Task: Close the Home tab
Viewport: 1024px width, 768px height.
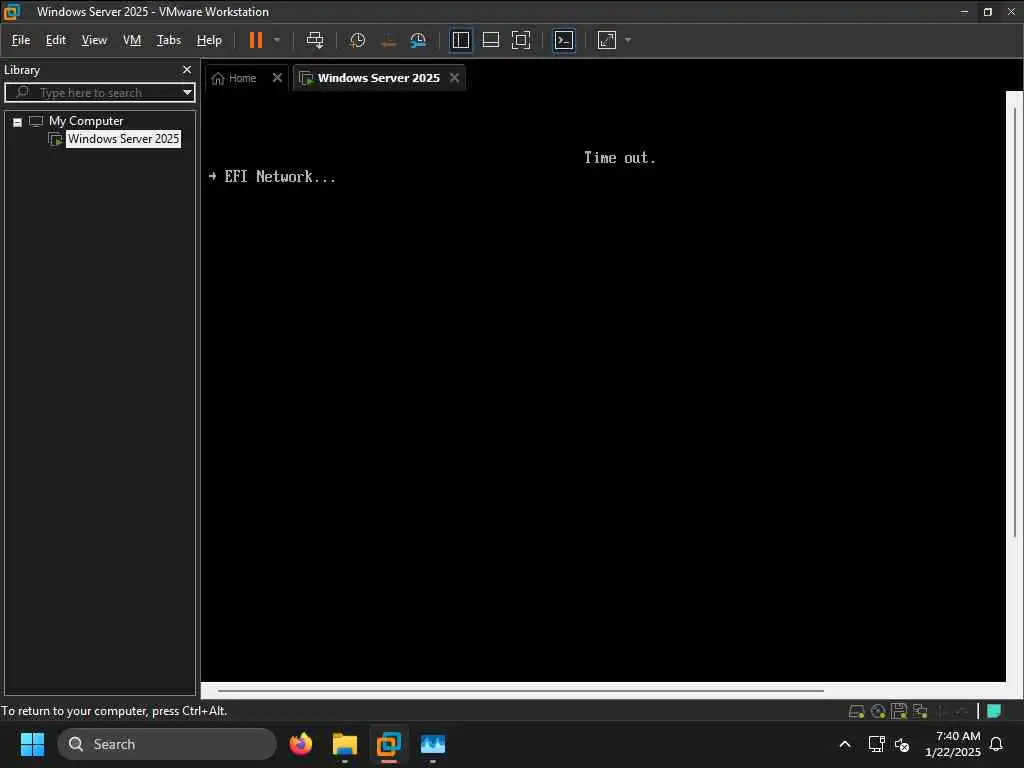Action: pos(277,78)
